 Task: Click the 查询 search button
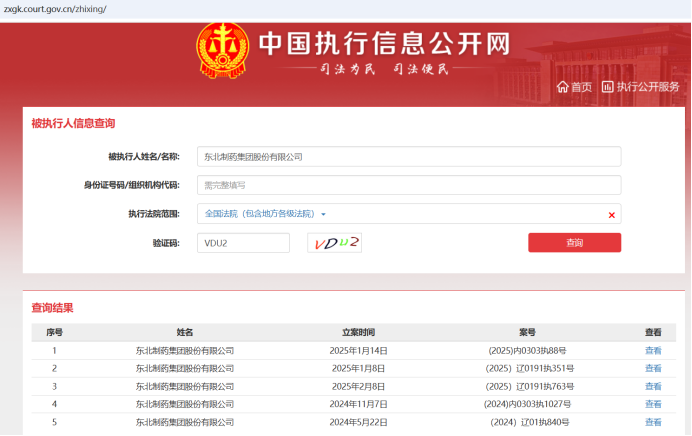[575, 243]
